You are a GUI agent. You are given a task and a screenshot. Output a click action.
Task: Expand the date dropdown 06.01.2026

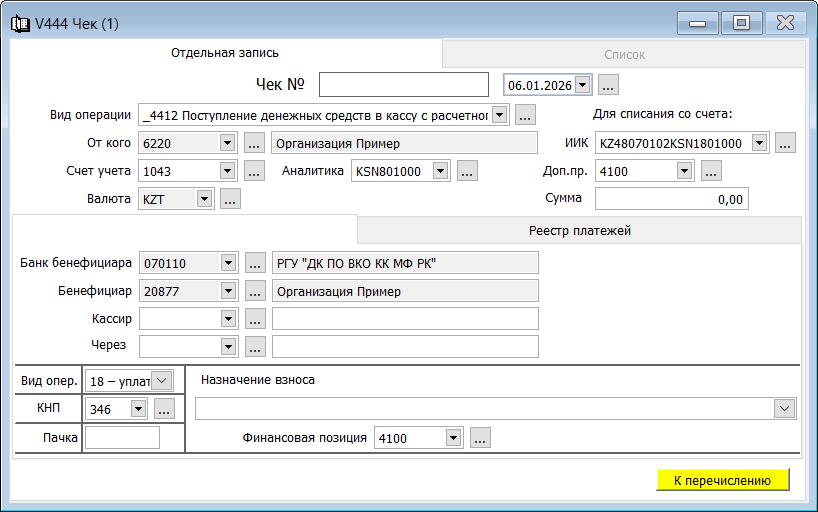[583, 85]
